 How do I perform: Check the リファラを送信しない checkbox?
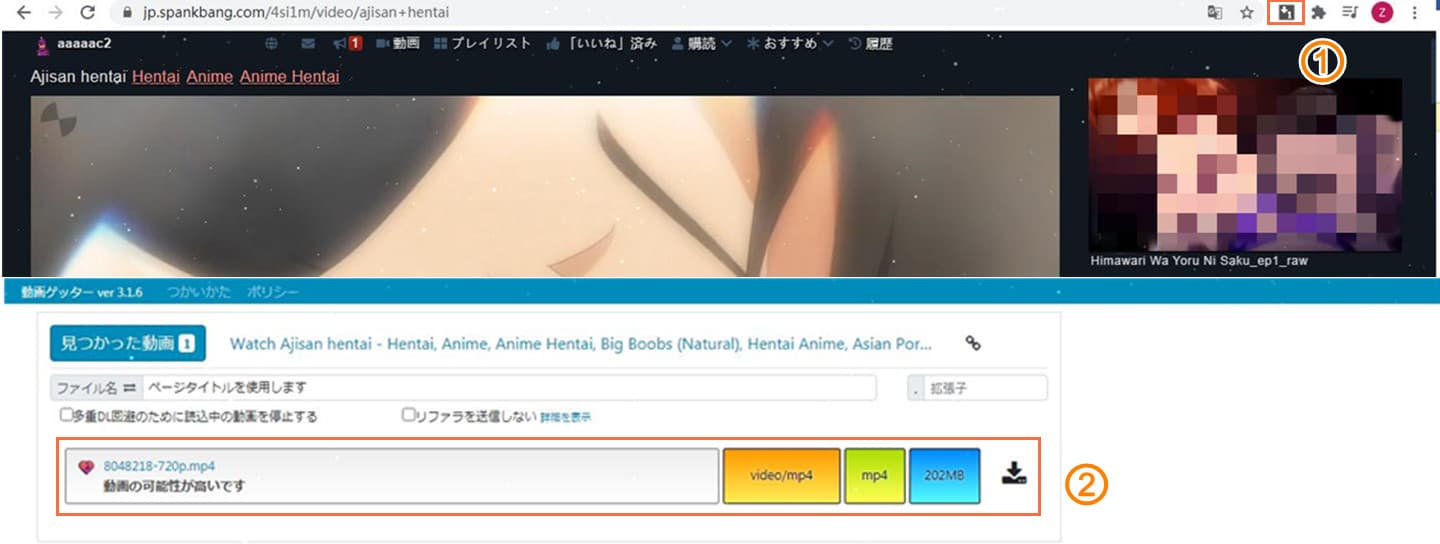[x=408, y=415]
